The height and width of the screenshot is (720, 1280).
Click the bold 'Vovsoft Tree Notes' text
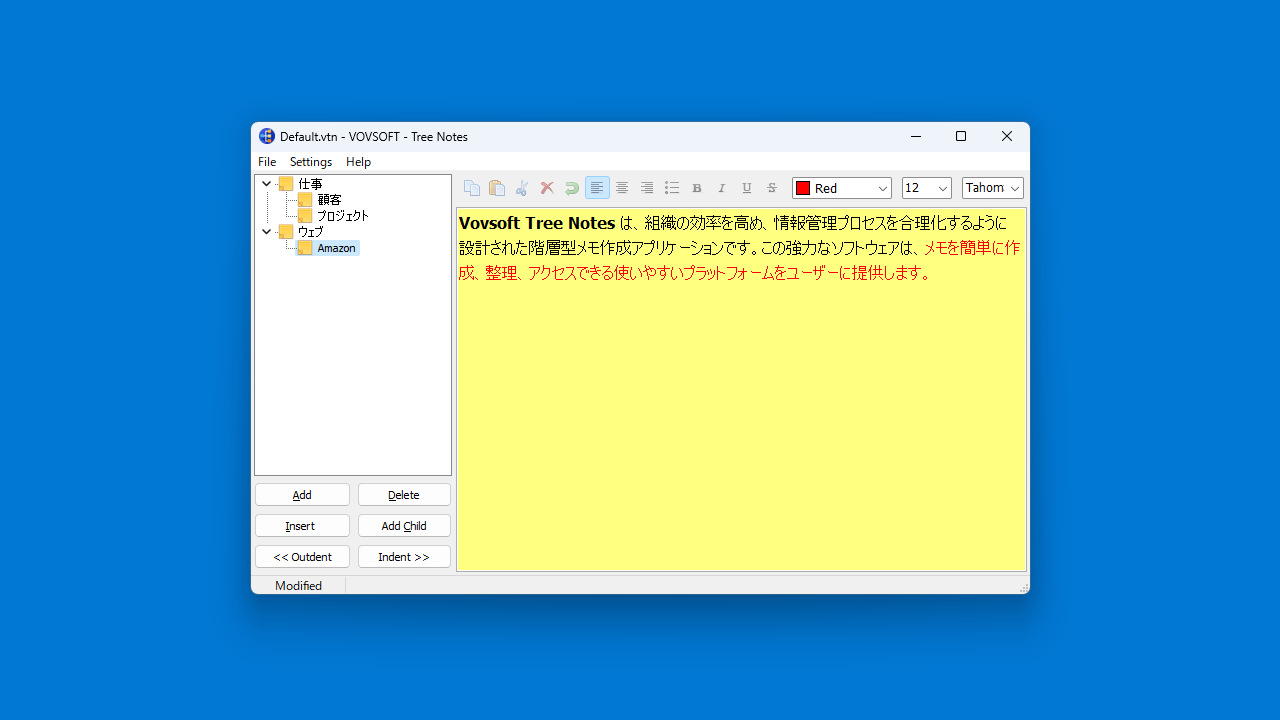(537, 223)
